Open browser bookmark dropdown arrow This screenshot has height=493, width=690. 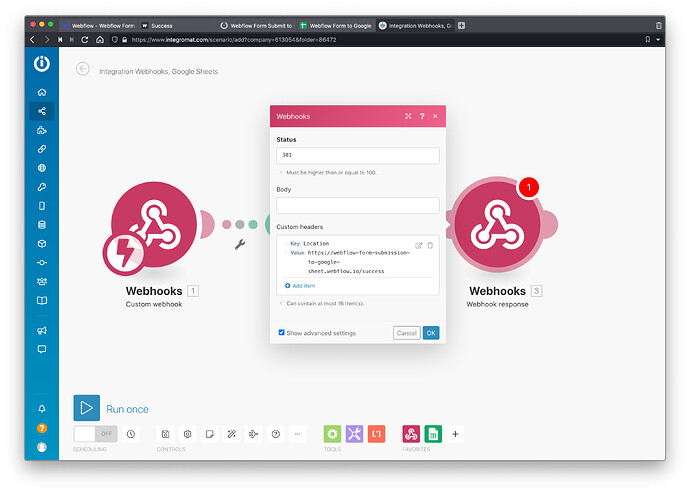point(658,40)
